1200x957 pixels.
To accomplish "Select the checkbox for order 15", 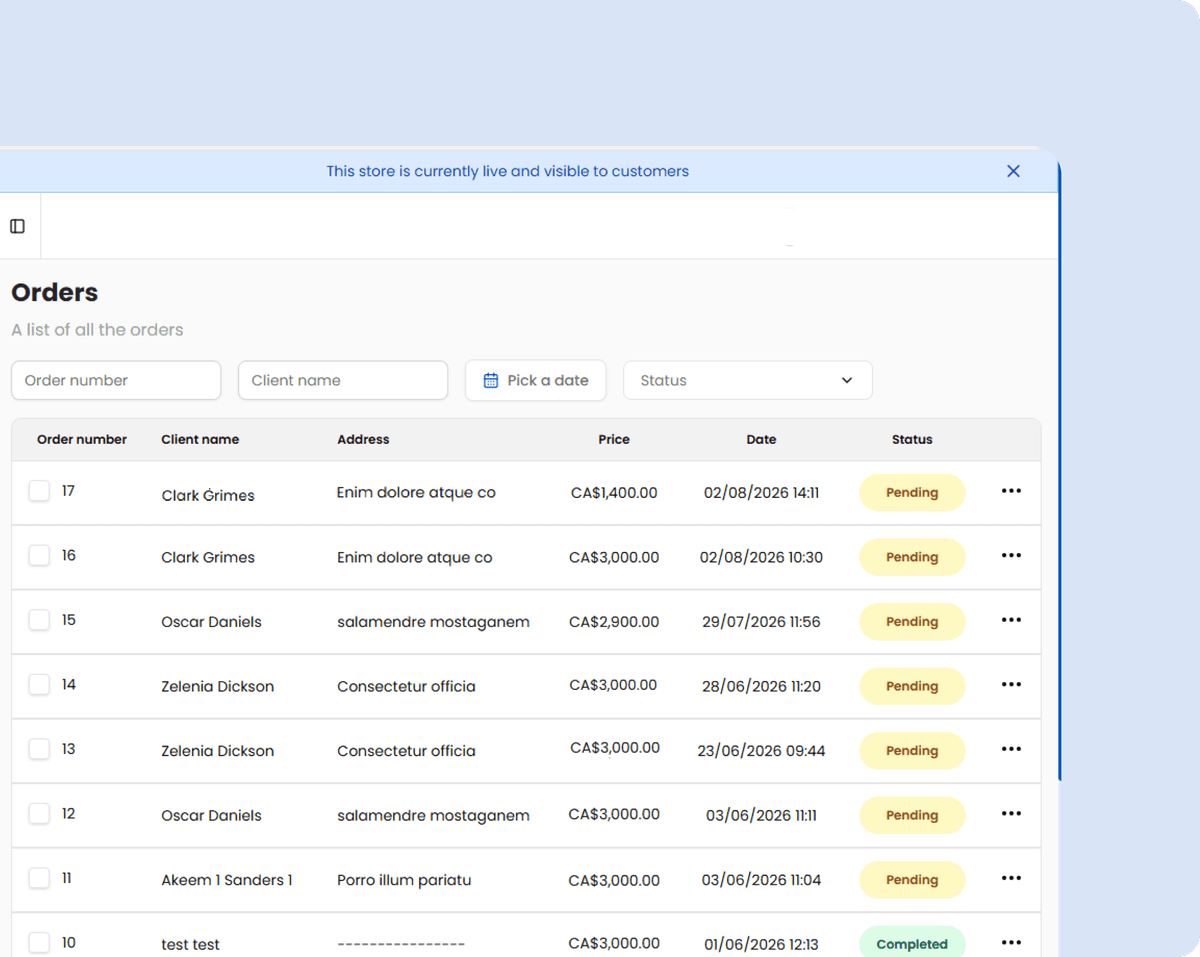I will pyautogui.click(x=39, y=620).
